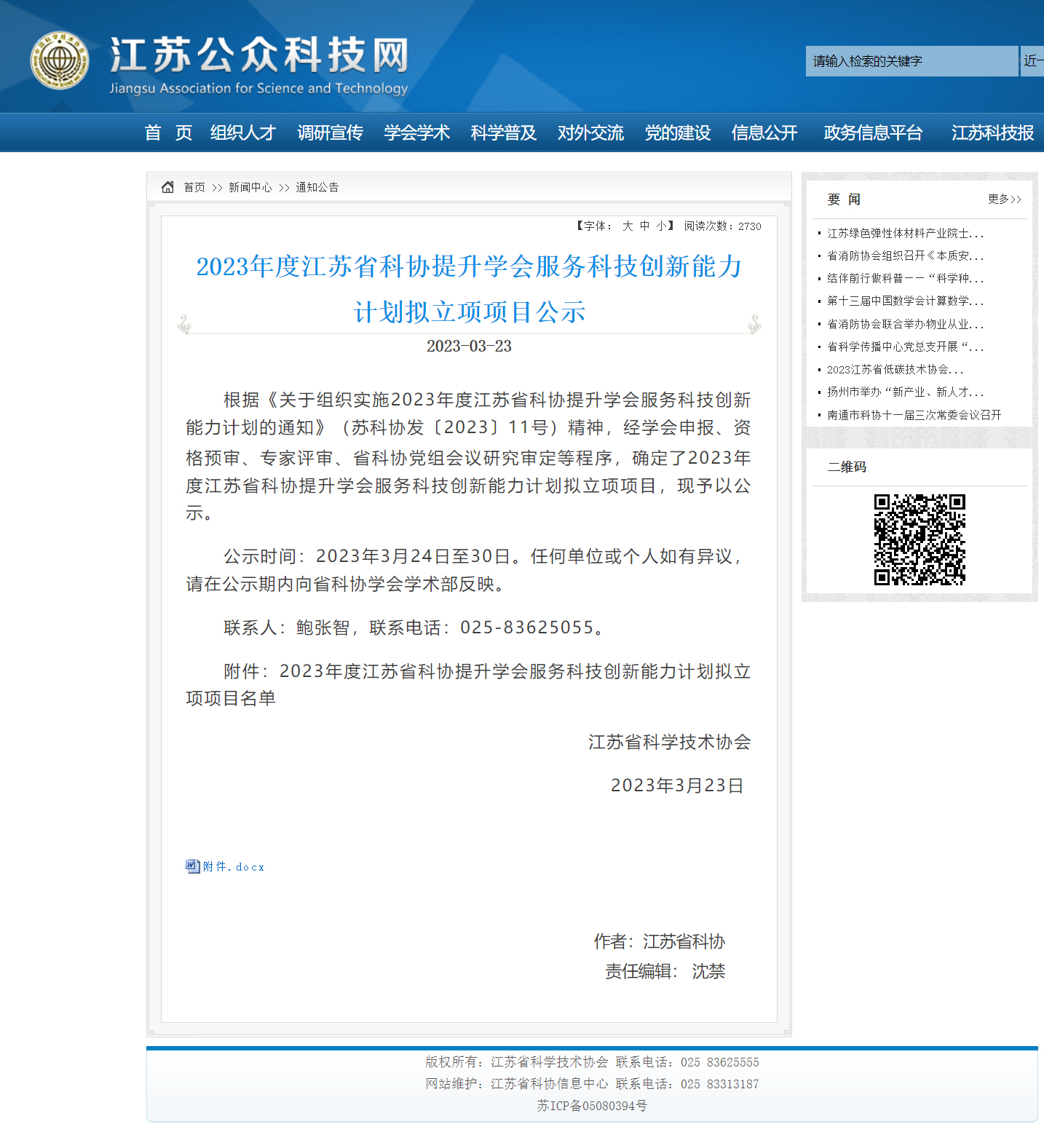Image resolution: width=1044 pixels, height=1148 pixels.
Task: Click the 首页 breadcrumb link
Action: (x=194, y=187)
